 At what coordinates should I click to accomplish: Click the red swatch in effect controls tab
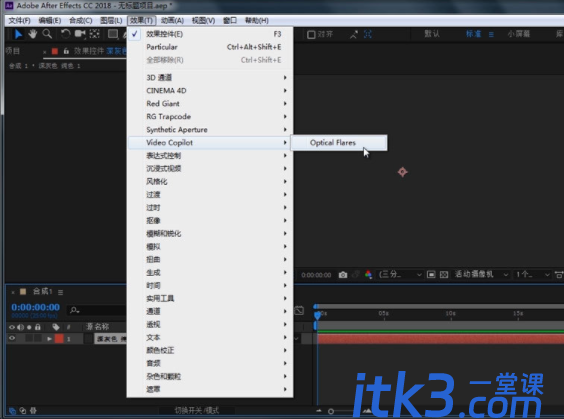pos(55,51)
